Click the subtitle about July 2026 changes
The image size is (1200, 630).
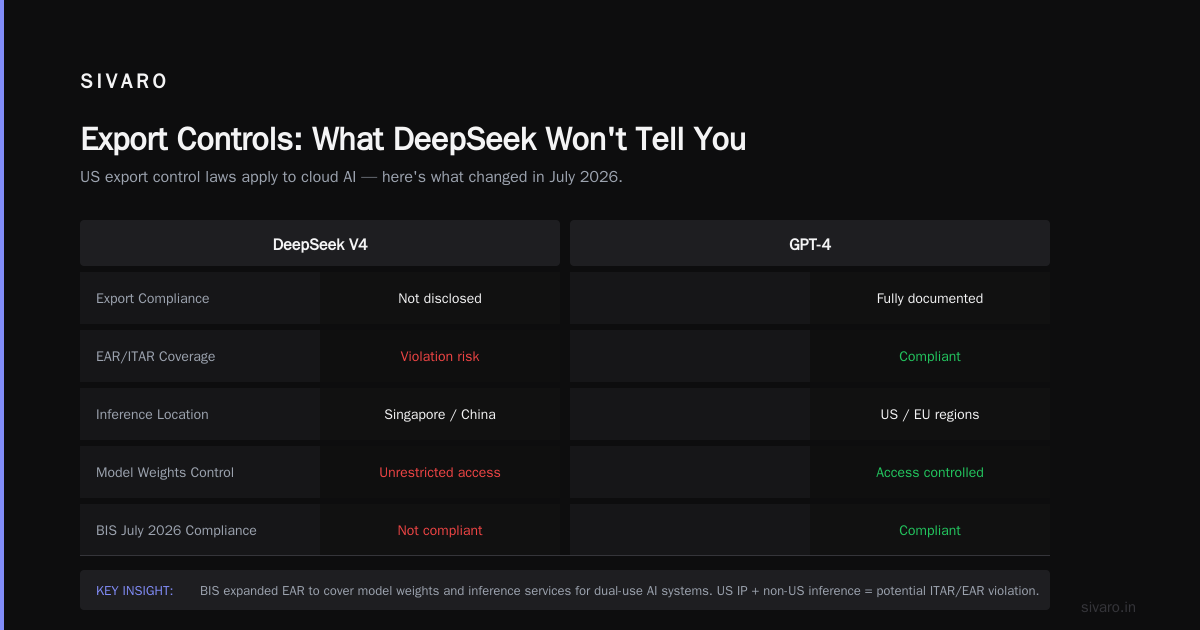[x=351, y=177]
